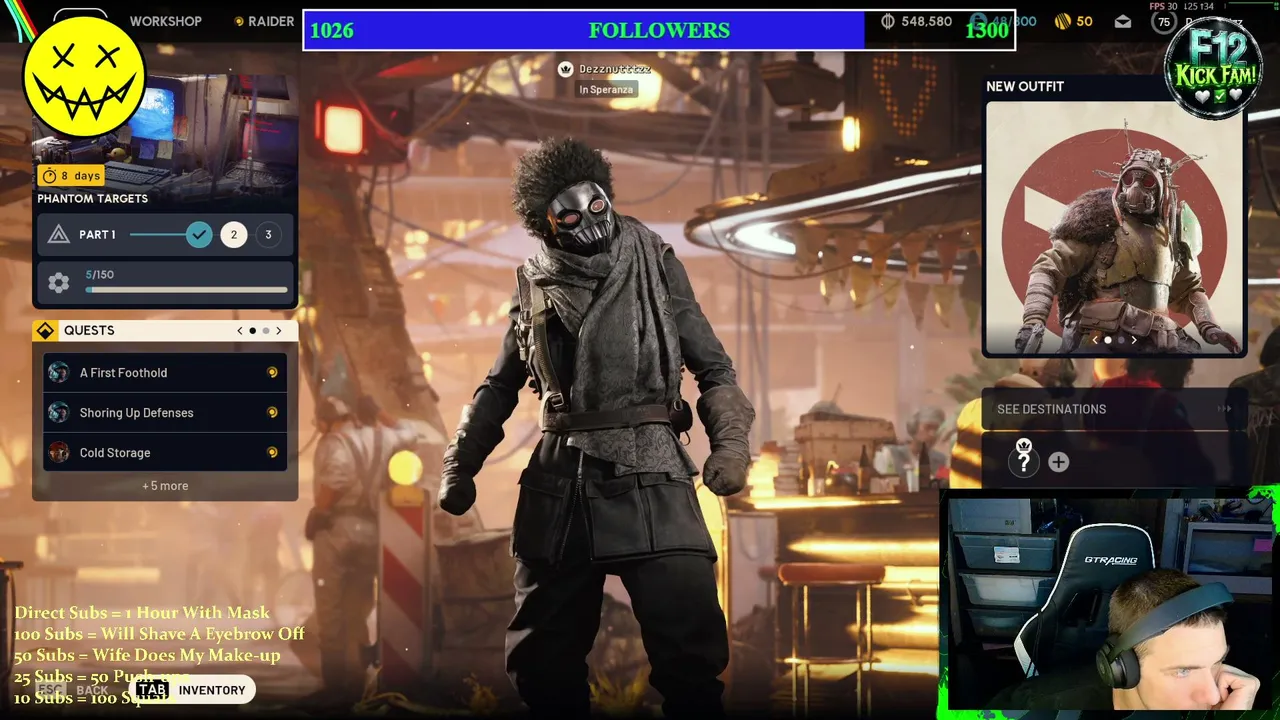The image size is (1280, 720).
Task: Click the crown icon beside Dezznutttzz
Action: point(565,69)
